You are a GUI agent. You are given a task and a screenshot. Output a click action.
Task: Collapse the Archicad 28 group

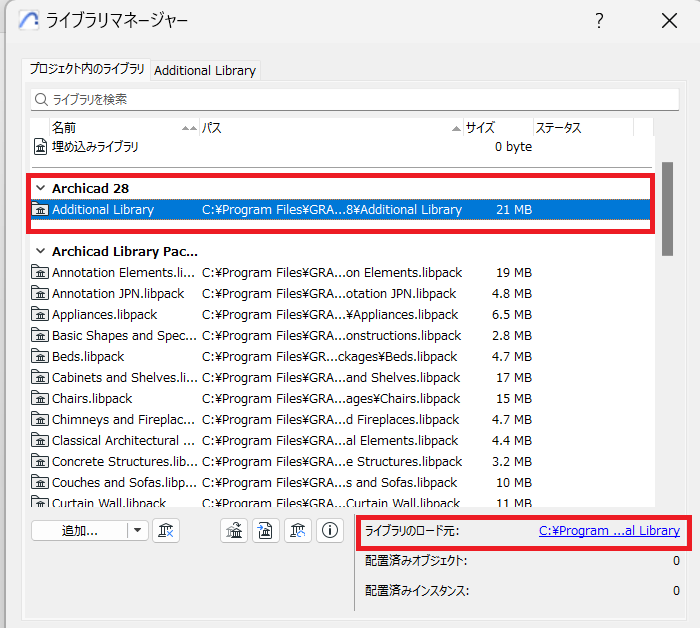pyautogui.click(x=41, y=188)
